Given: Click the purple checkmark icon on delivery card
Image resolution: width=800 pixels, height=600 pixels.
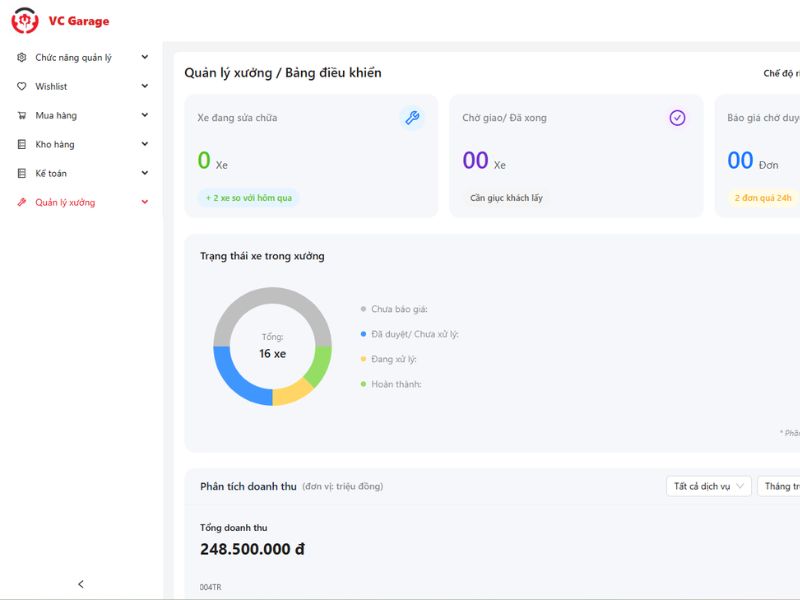Looking at the screenshot, I should click(677, 118).
